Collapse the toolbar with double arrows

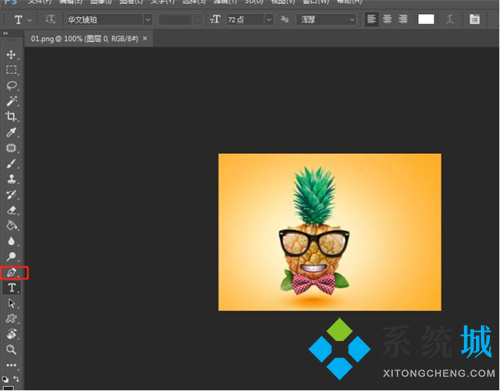(x=5, y=33)
